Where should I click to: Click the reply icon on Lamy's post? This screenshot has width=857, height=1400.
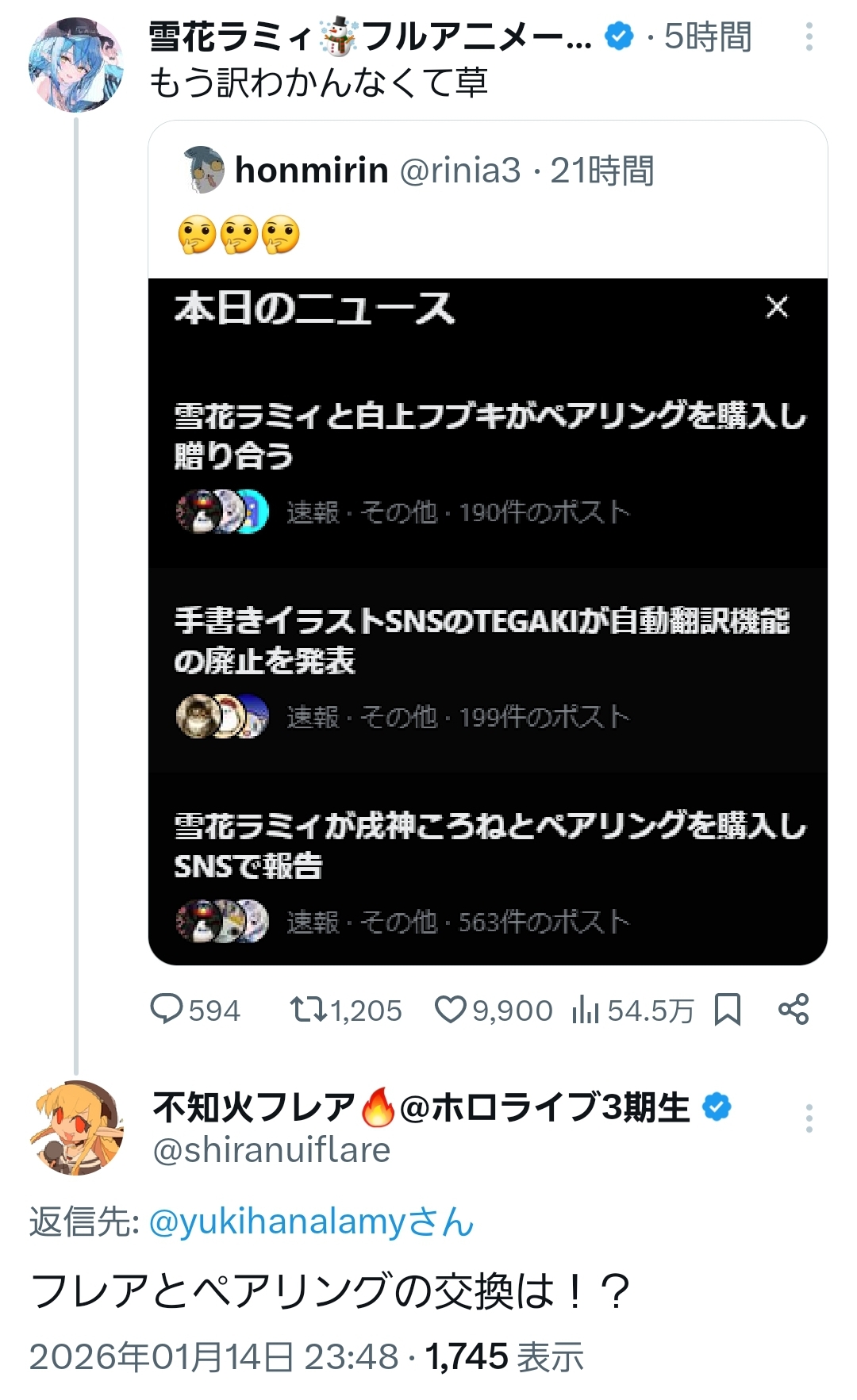[x=167, y=1010]
